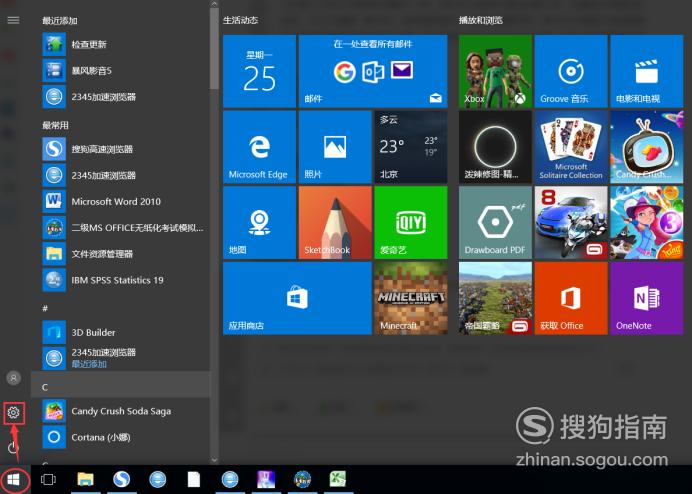Open the Photos tile (照片)

tap(335, 147)
